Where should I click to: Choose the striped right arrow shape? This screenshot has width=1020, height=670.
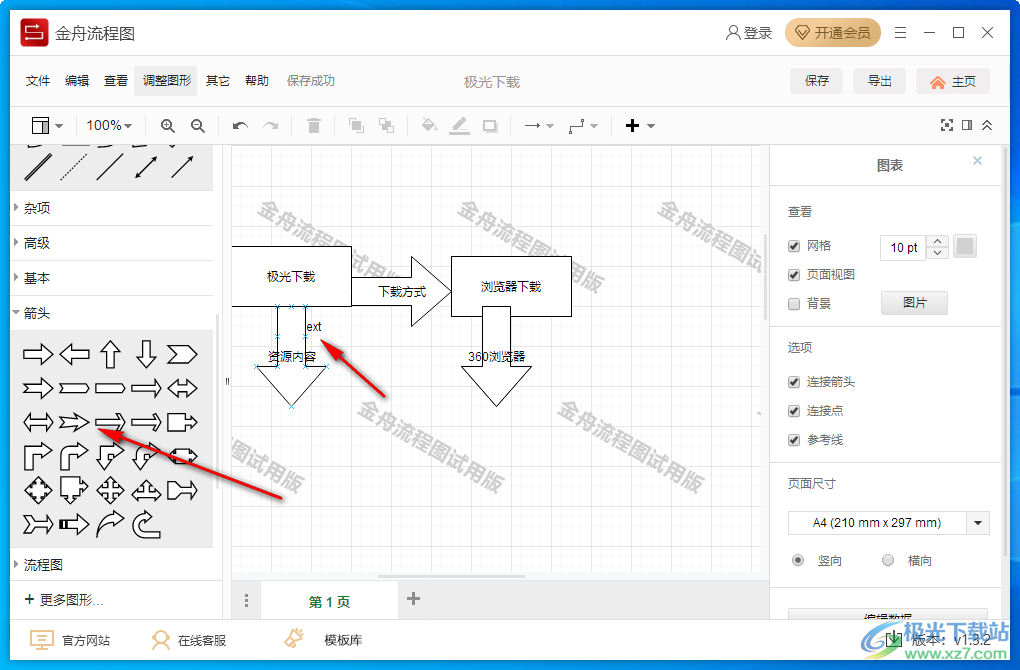pyautogui.click(x=74, y=524)
